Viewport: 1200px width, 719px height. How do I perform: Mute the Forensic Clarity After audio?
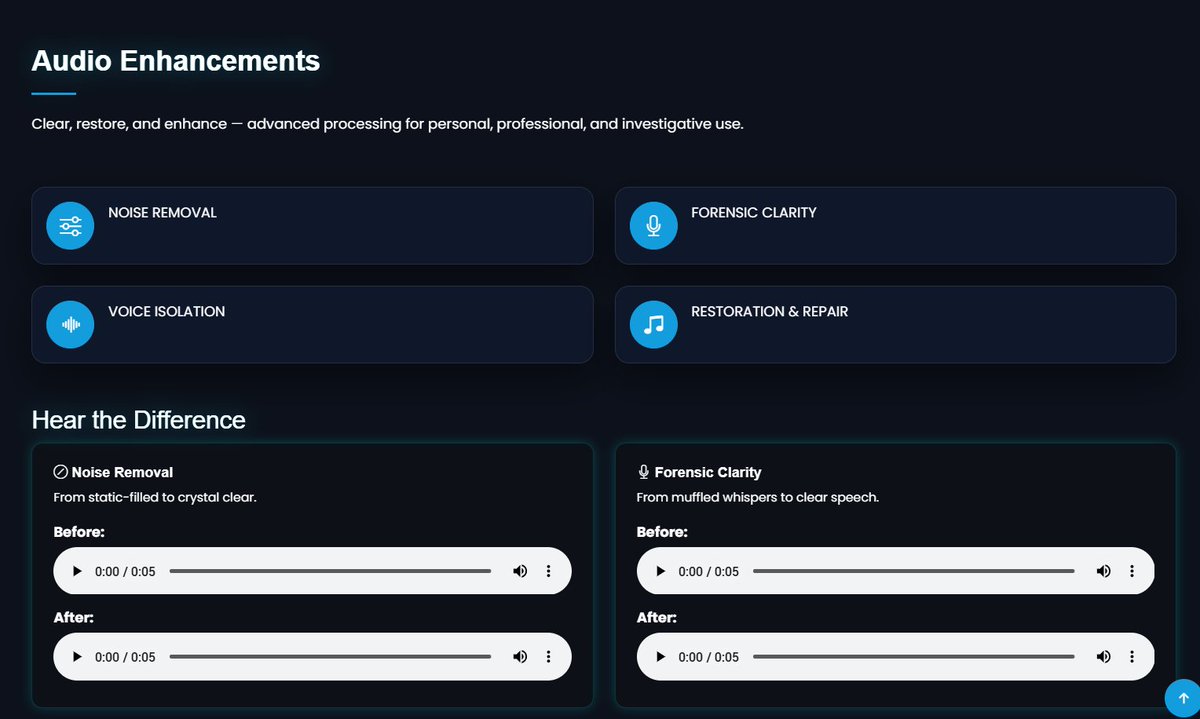coord(1103,657)
